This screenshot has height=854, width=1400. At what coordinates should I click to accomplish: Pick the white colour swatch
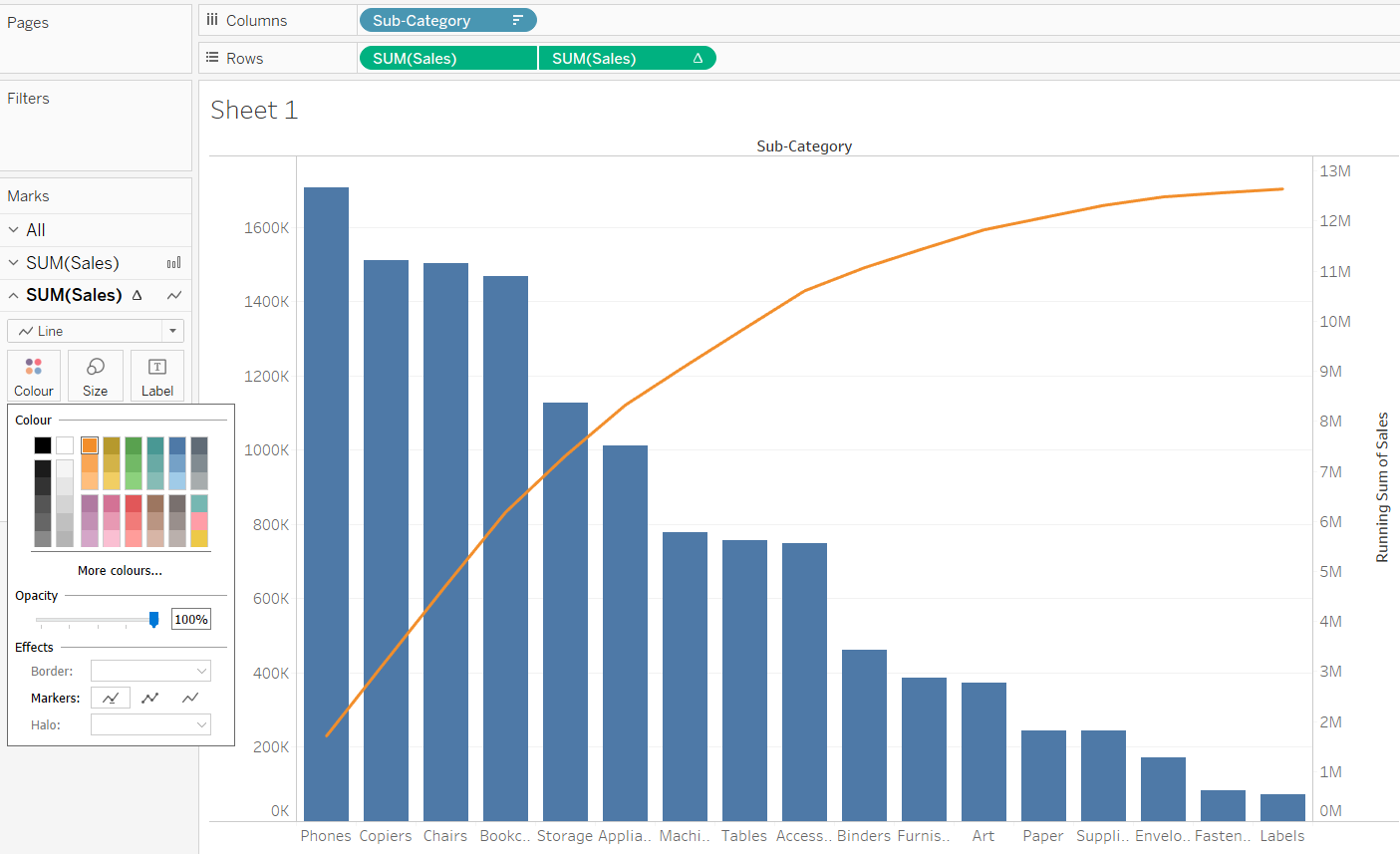point(65,445)
